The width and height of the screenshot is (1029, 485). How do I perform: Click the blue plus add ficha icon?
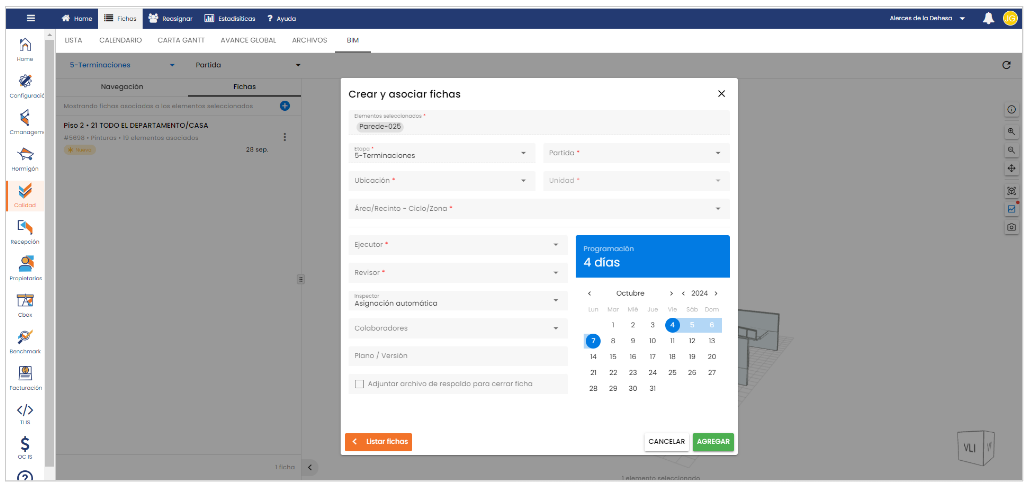click(285, 106)
